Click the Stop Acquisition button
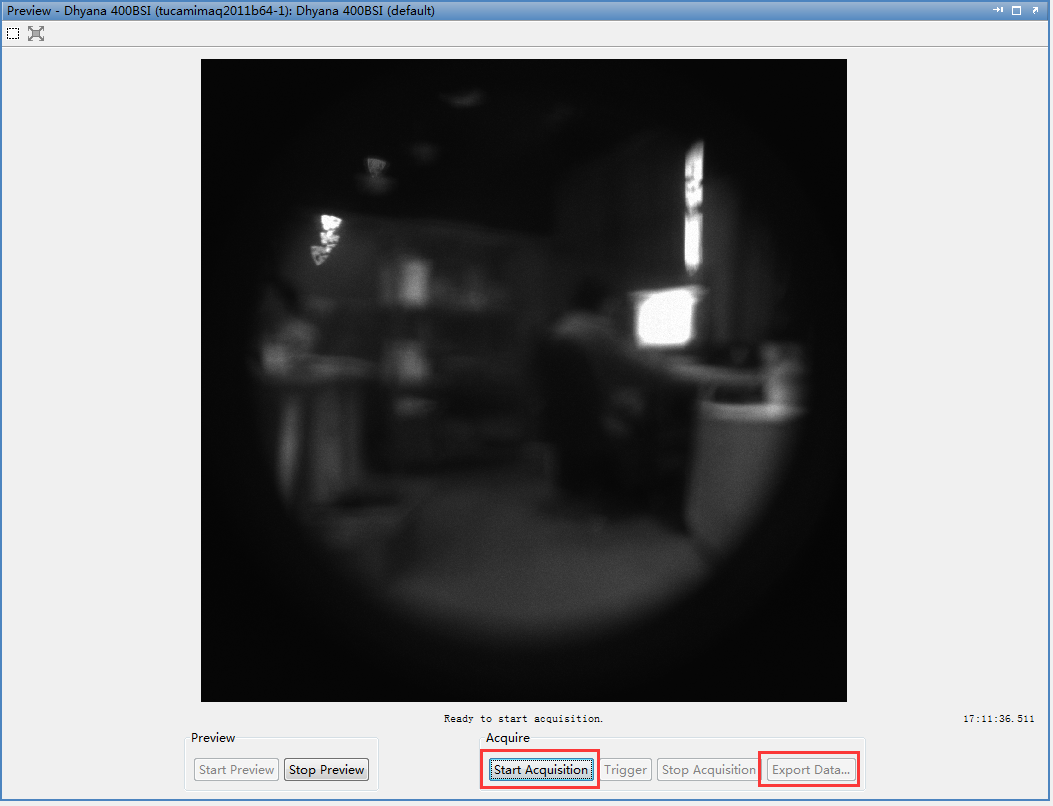1053x806 pixels. [x=708, y=770]
